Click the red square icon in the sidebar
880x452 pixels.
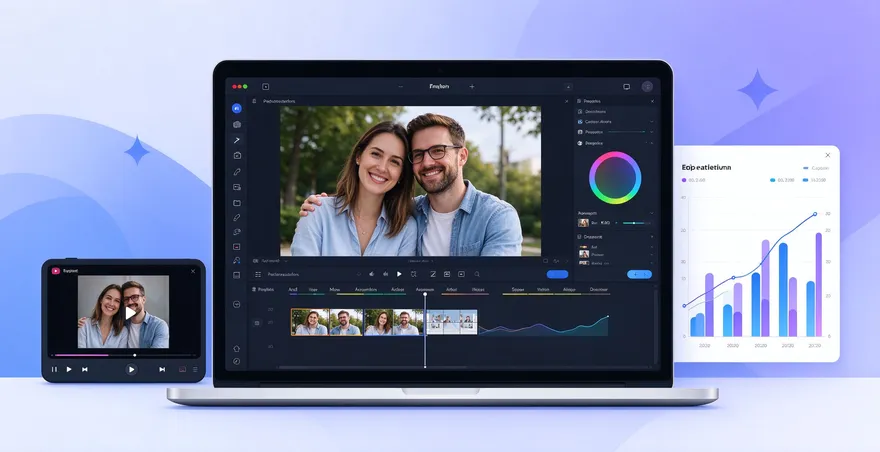tap(236, 246)
